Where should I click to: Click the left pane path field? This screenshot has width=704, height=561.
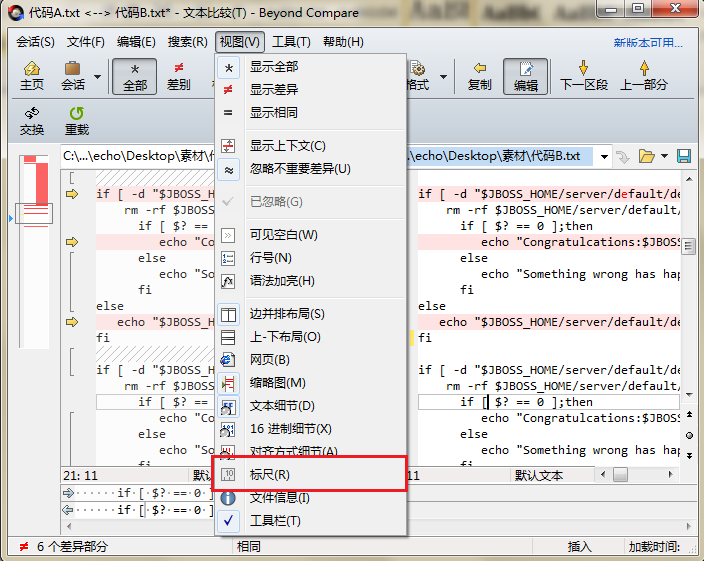[138, 156]
